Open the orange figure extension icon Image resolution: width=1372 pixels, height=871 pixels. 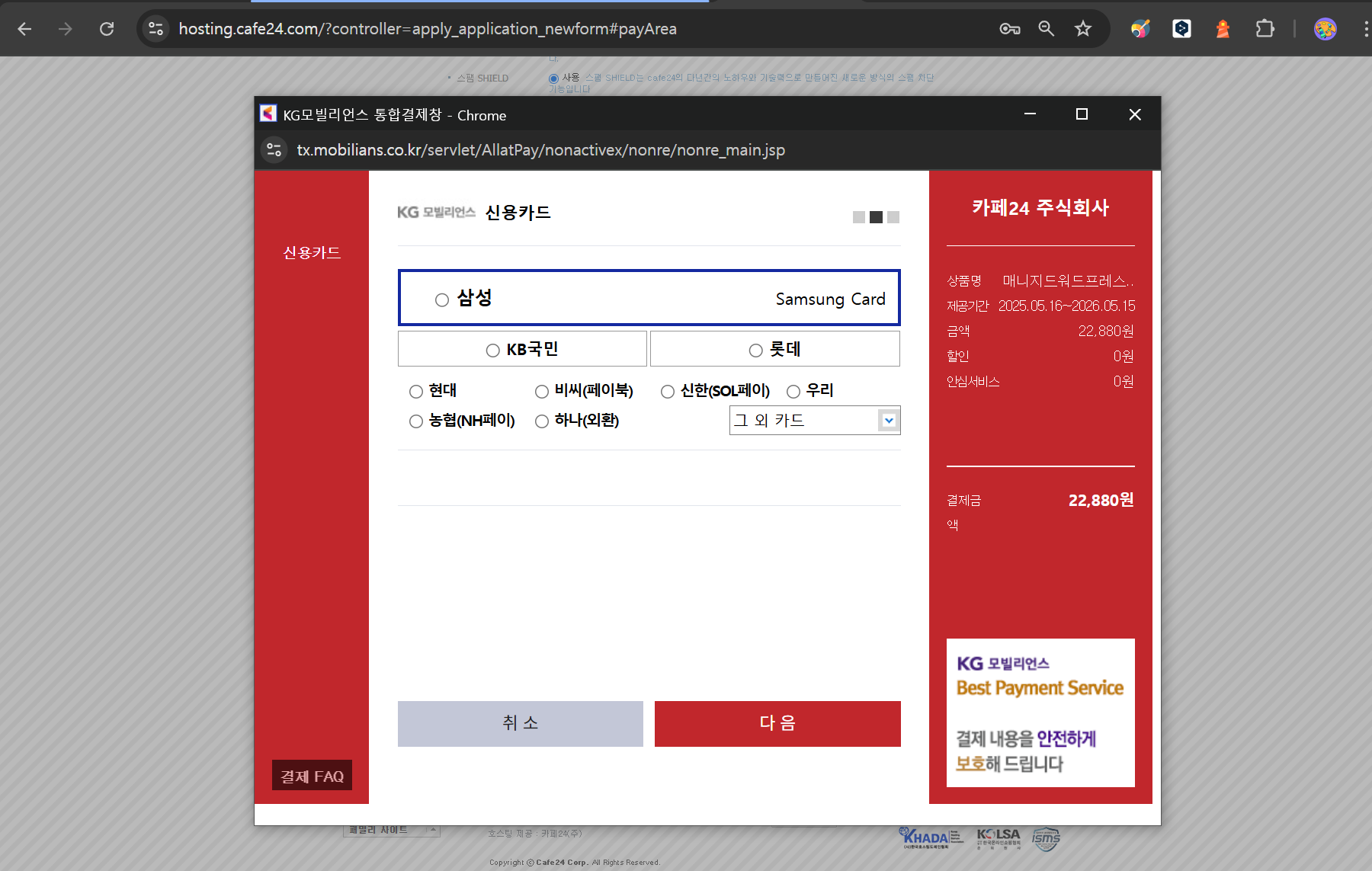click(1223, 29)
